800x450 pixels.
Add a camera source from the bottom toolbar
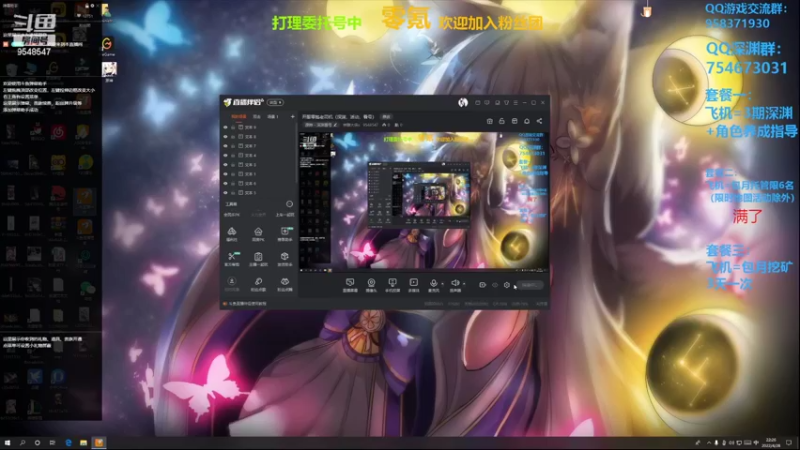[371, 285]
